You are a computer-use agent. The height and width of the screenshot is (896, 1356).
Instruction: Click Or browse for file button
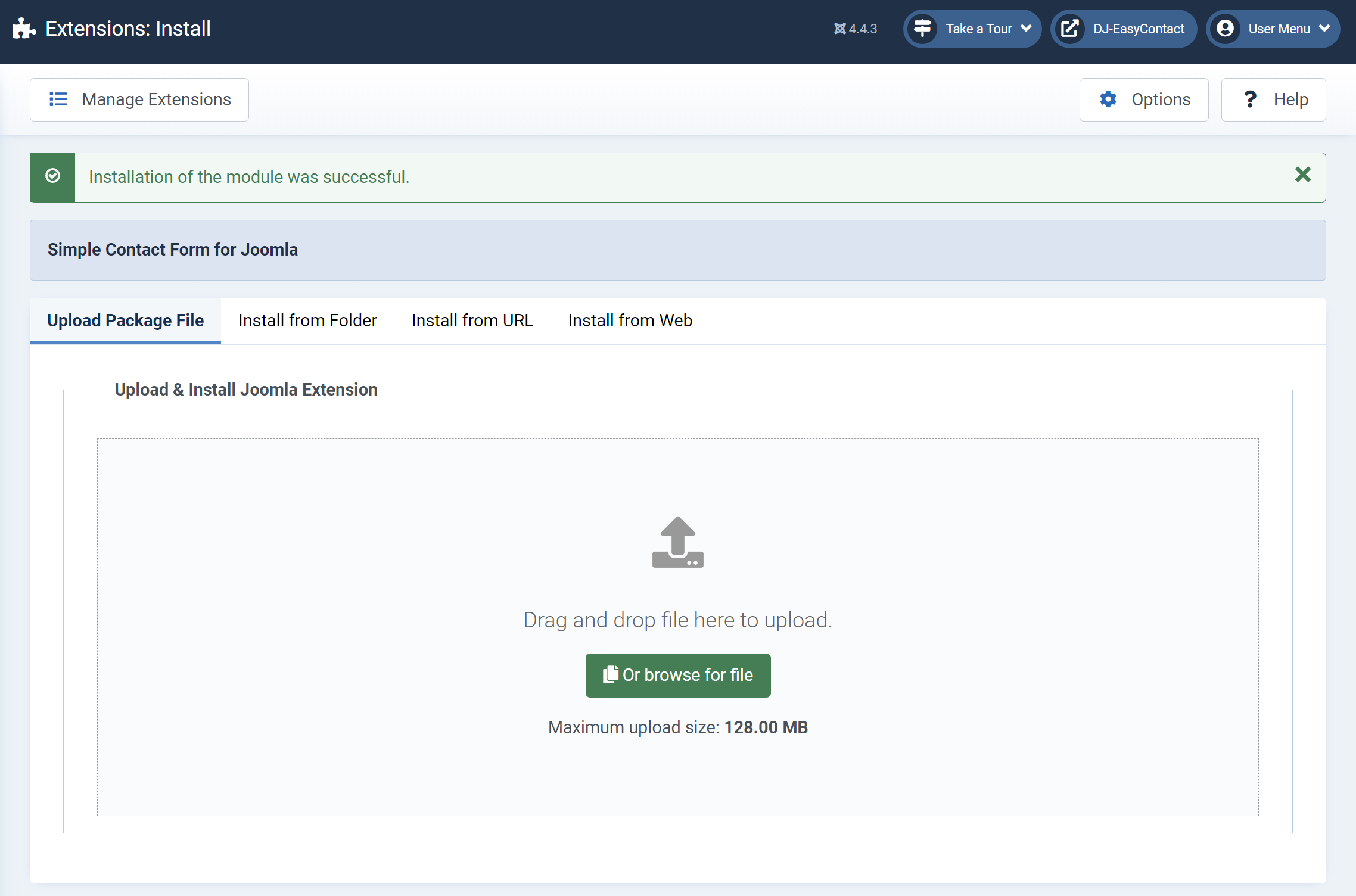678,676
